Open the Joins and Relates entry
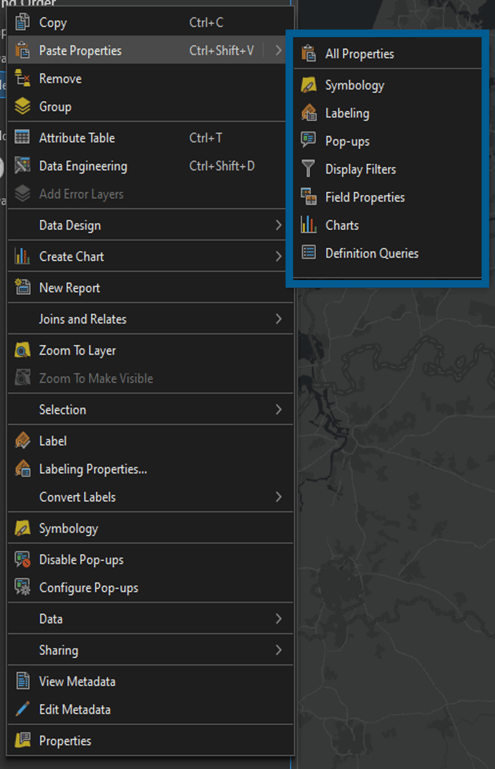 tap(151, 319)
